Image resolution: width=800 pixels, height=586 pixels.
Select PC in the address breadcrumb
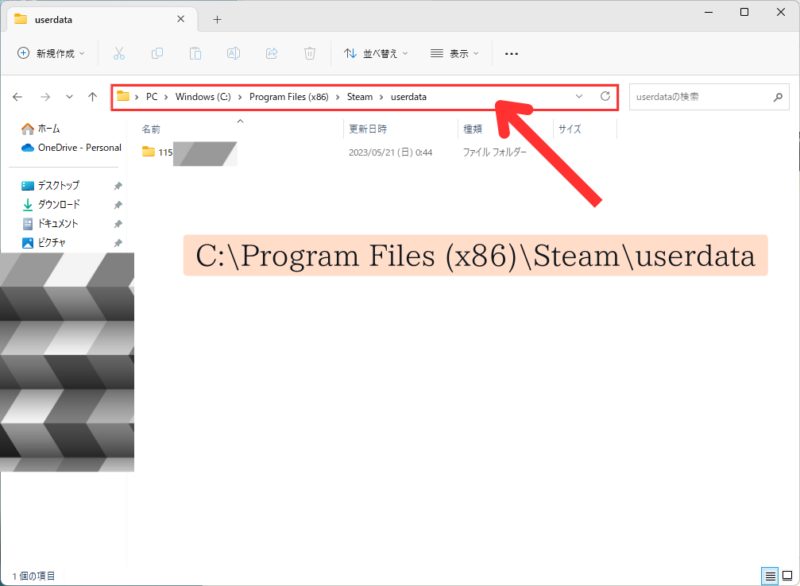pos(152,97)
